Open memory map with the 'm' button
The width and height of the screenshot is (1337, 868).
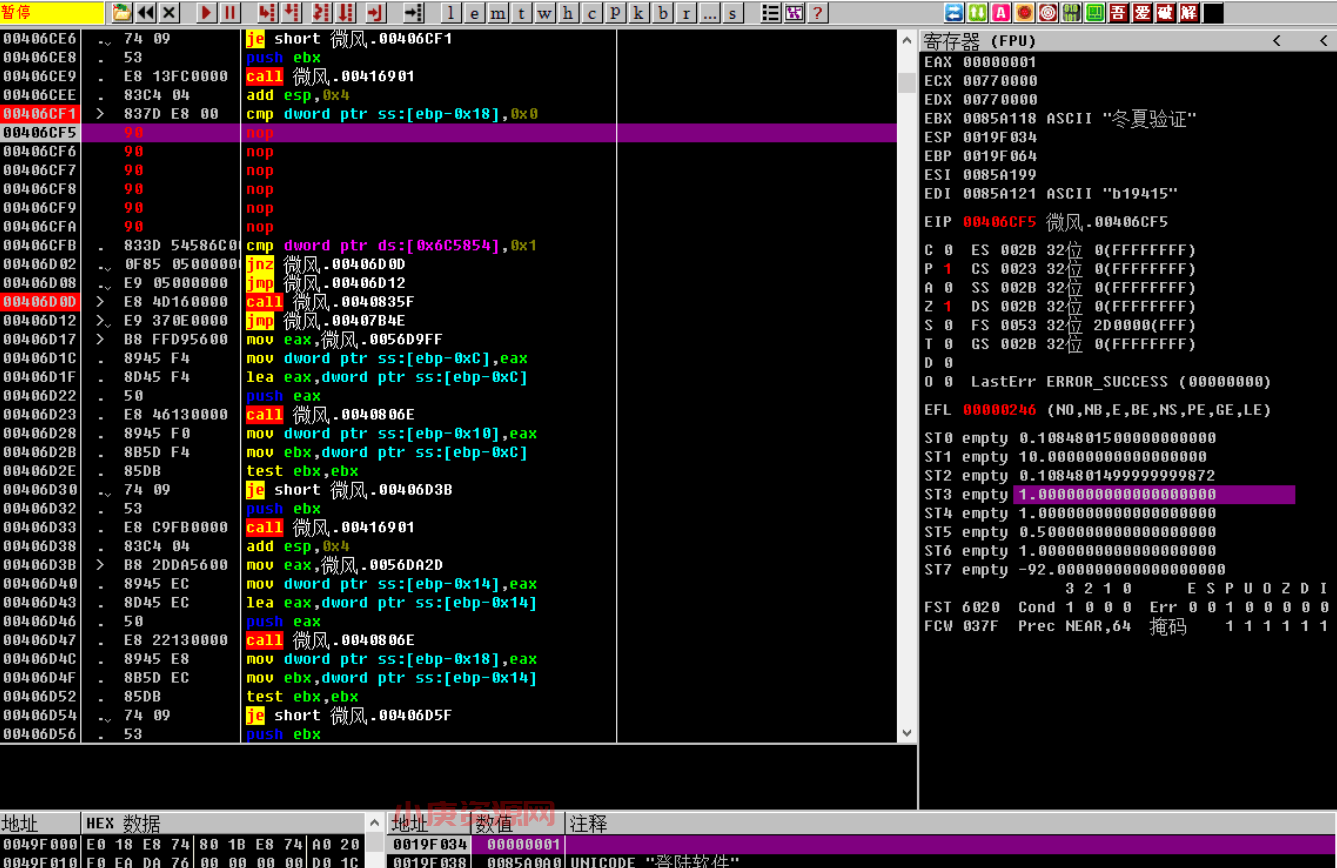coord(497,13)
